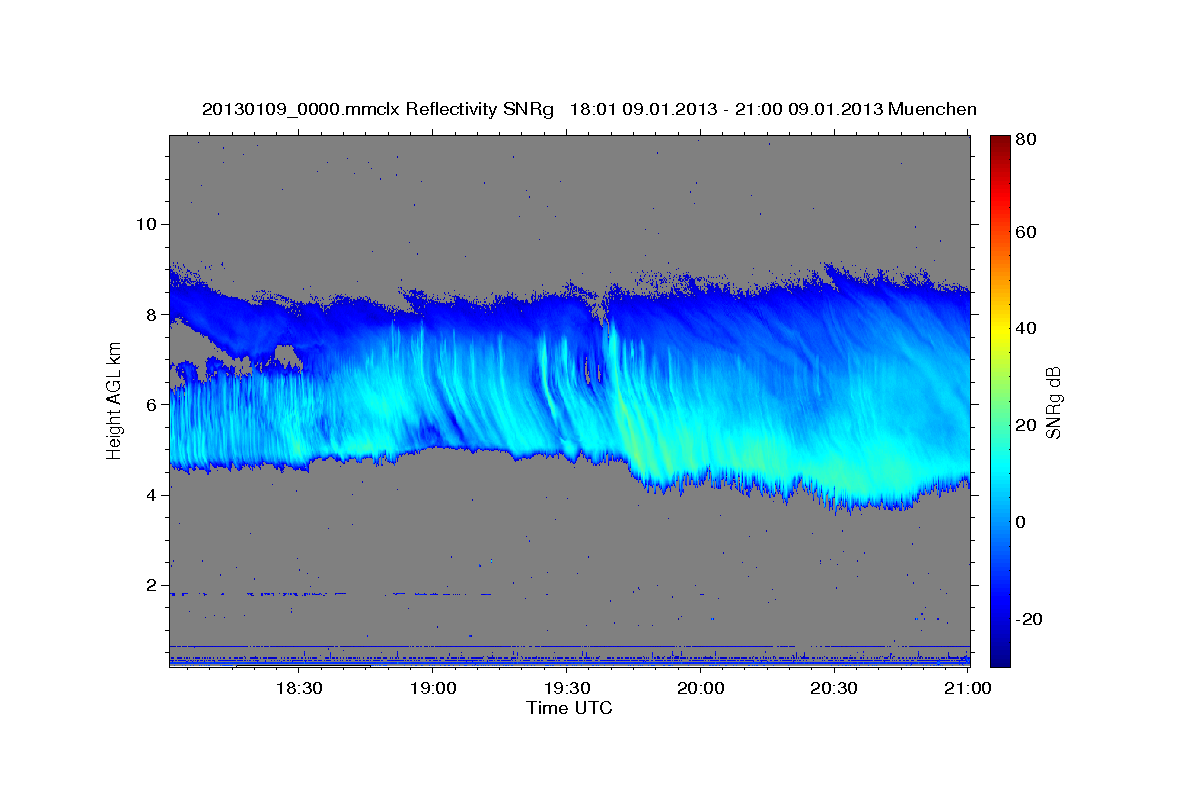The height and width of the screenshot is (800, 1200).
Task: Click the dark blue bottom of colorbar
Action: point(1000,658)
